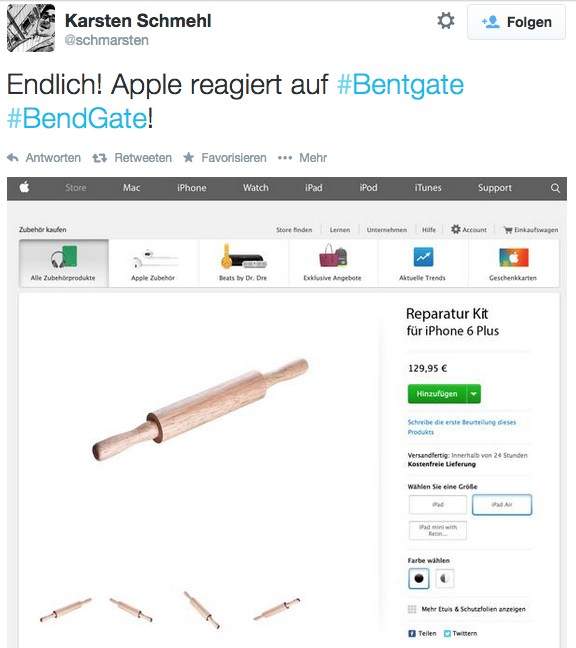Click the Apple logo in the navigation bar
Screen dimensions: 576x648
pyautogui.click(x=24, y=187)
